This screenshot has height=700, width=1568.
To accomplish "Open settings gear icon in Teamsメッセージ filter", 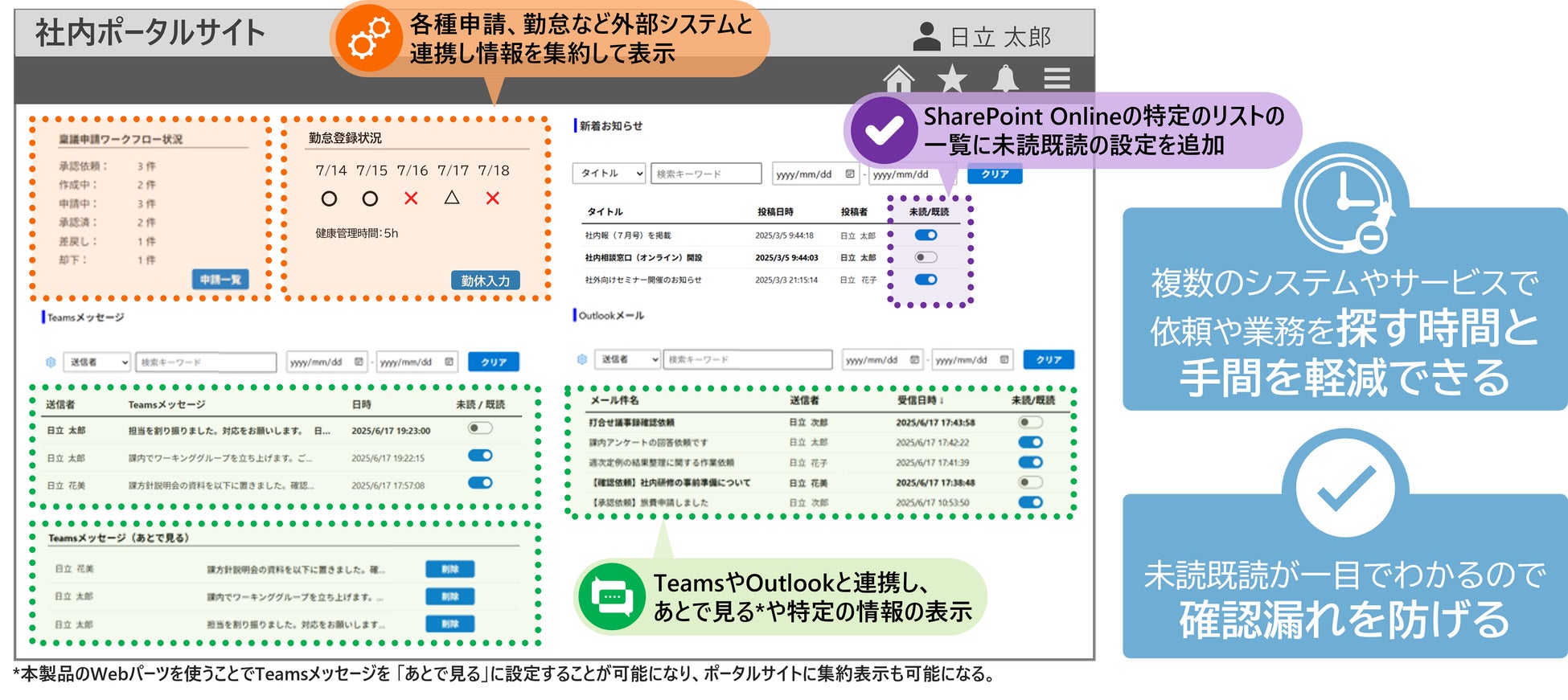I will pos(51,362).
